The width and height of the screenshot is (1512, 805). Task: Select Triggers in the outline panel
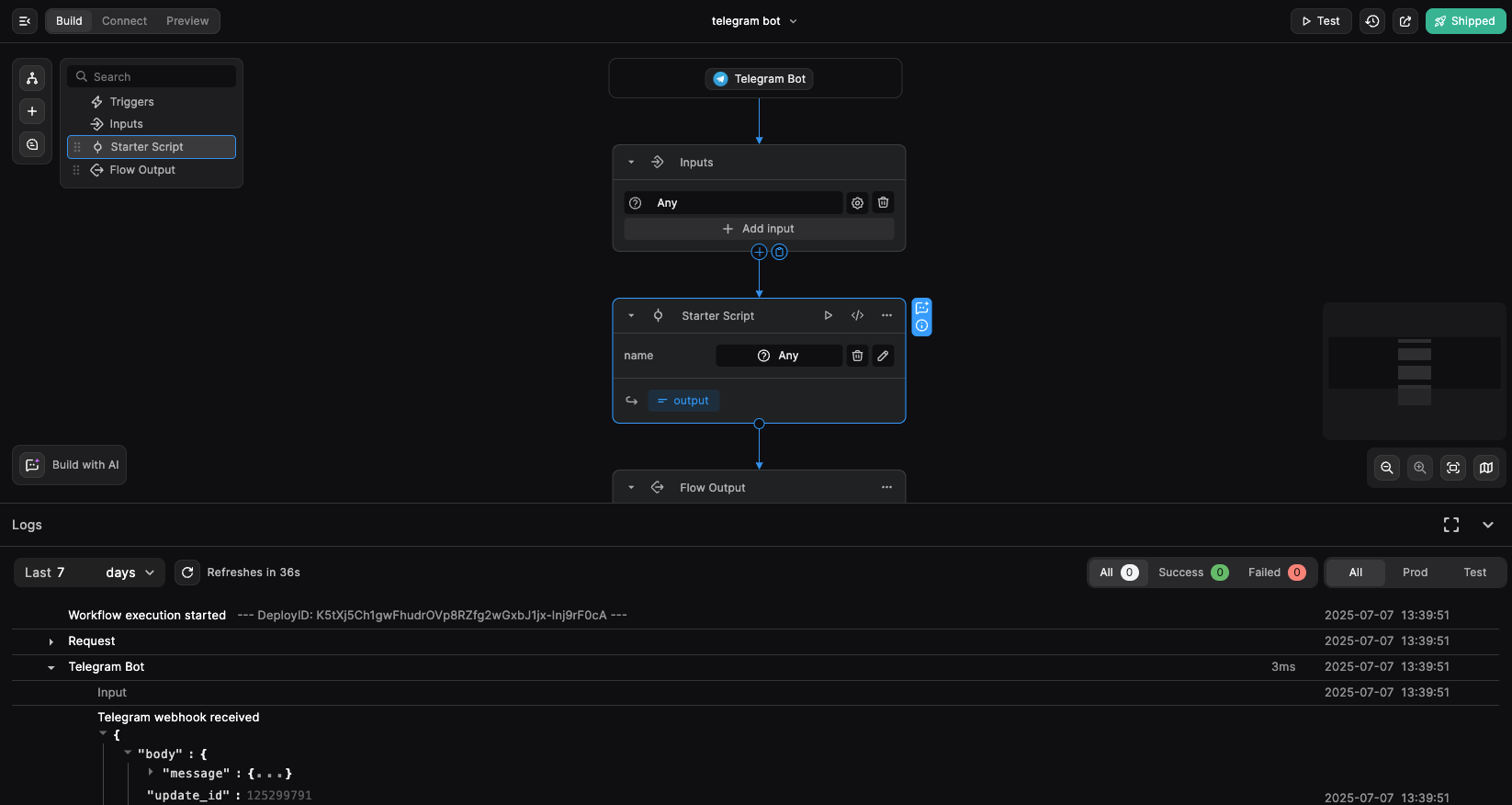coord(152,102)
